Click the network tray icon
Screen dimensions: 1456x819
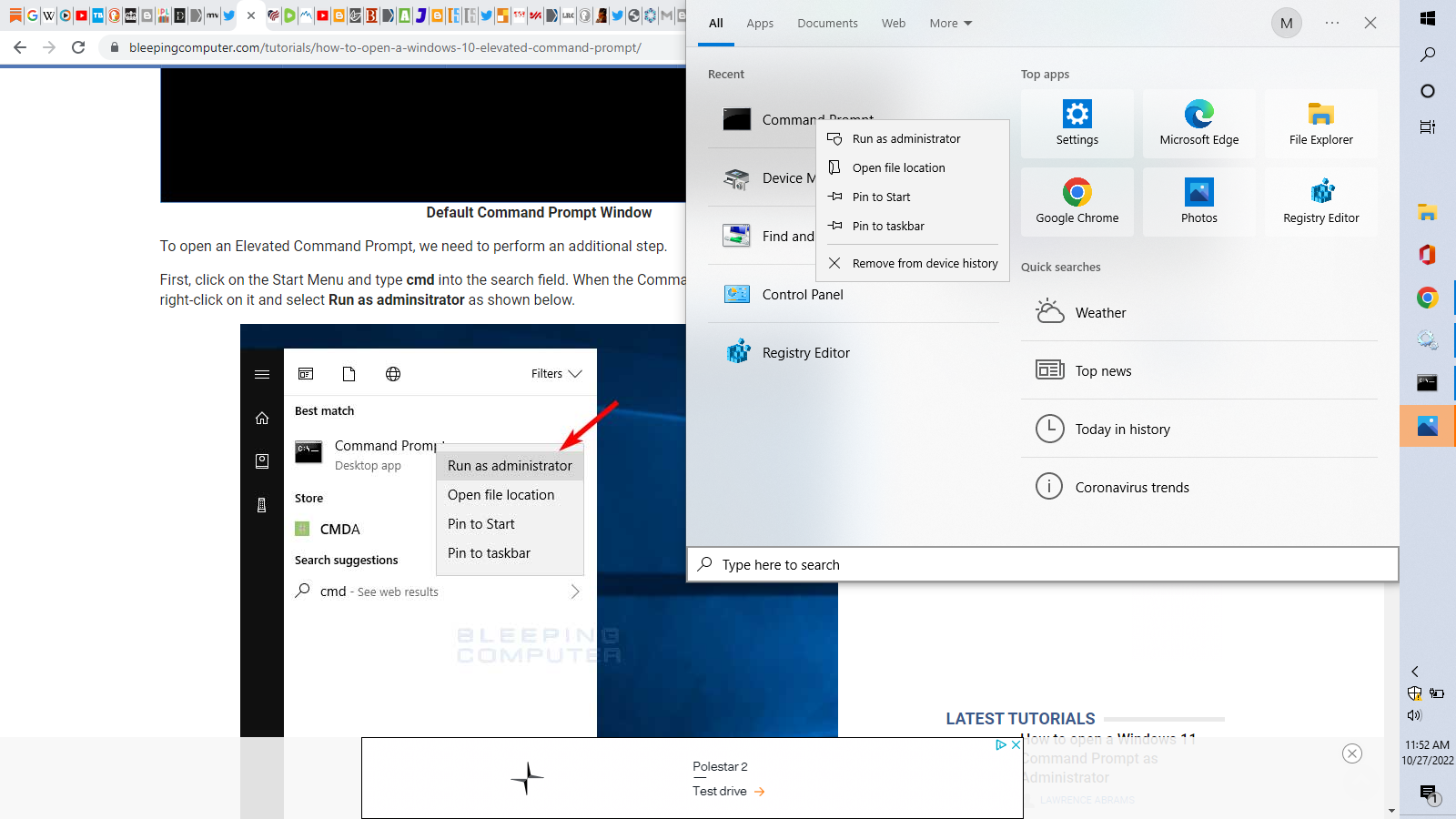(1437, 693)
